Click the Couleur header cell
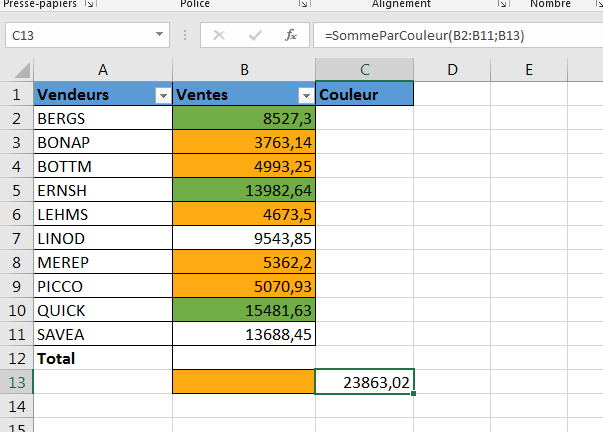Viewport: 603px width, 432px height. (364, 95)
